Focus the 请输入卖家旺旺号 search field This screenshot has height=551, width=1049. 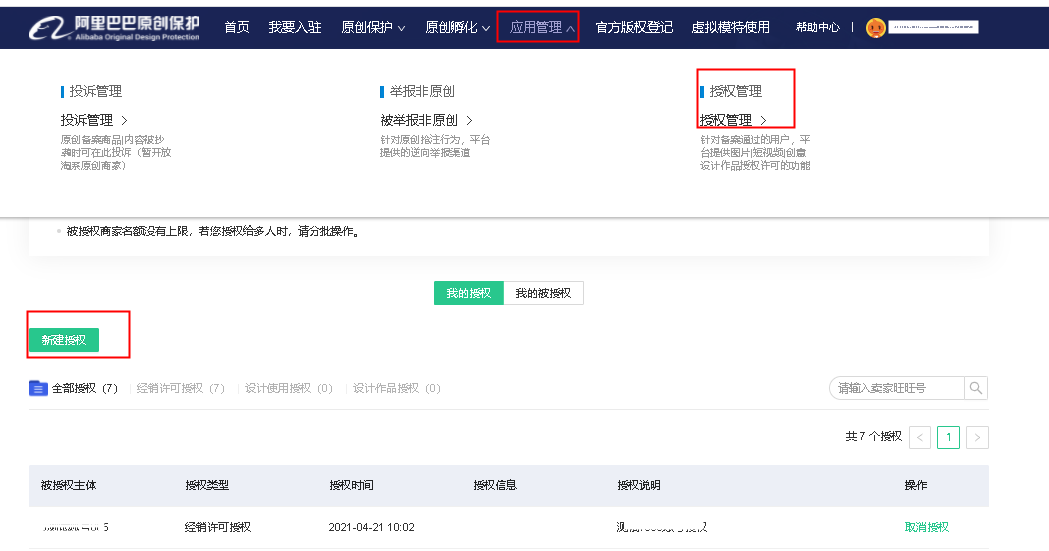[x=897, y=388]
